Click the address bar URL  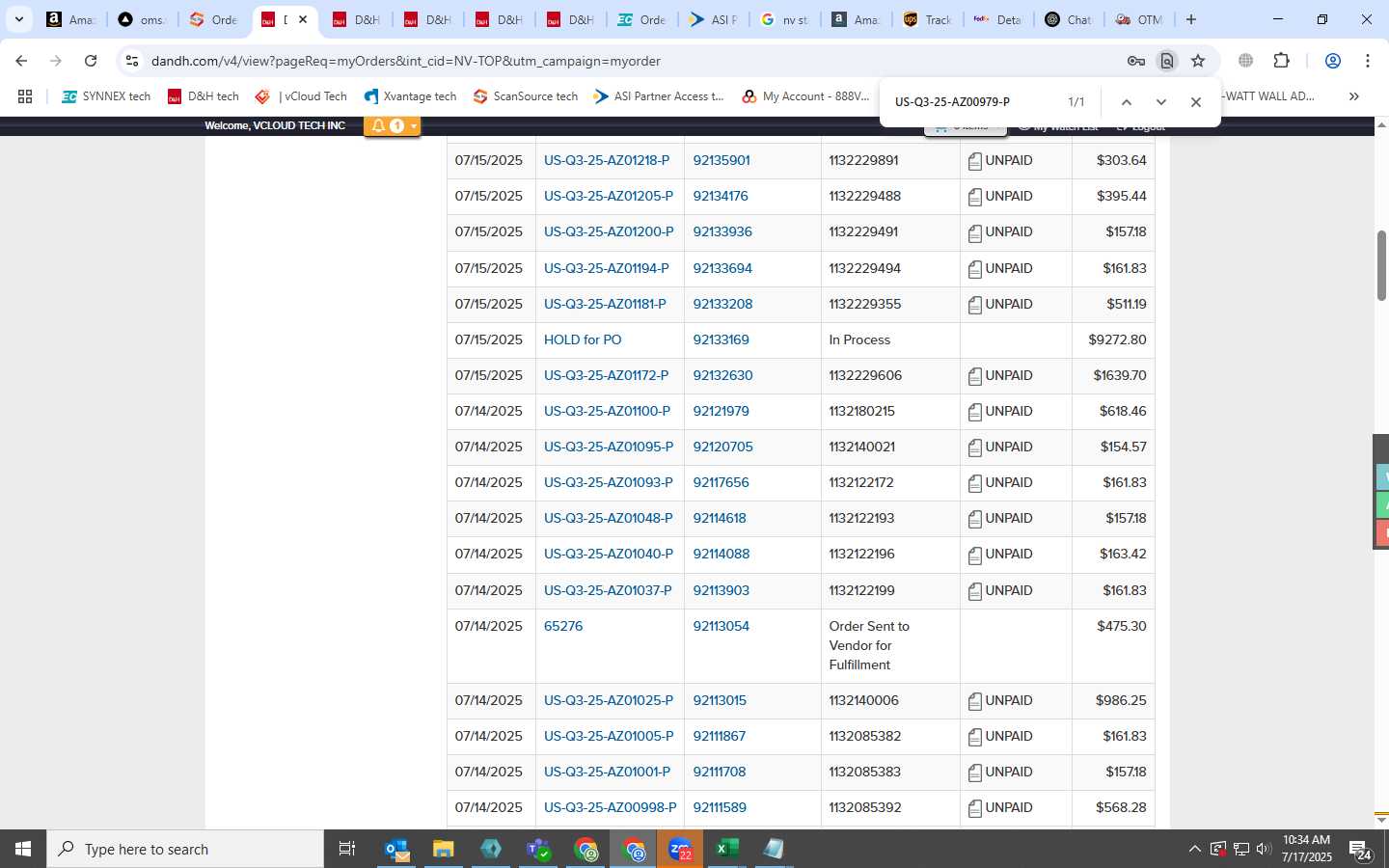point(406,61)
